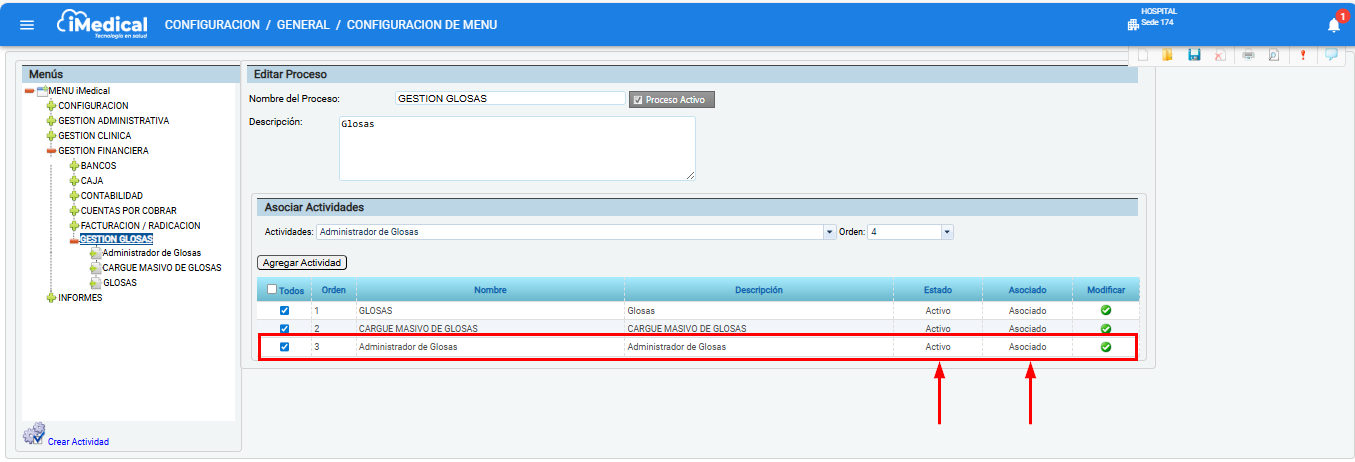Select CUENTAS POR COBRAR in the tree

pos(128,211)
